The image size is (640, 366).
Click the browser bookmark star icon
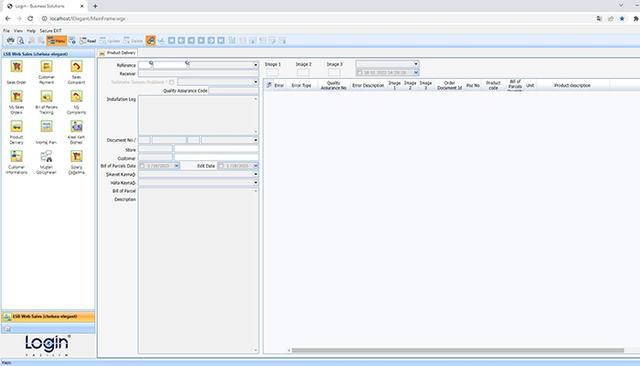pos(622,18)
